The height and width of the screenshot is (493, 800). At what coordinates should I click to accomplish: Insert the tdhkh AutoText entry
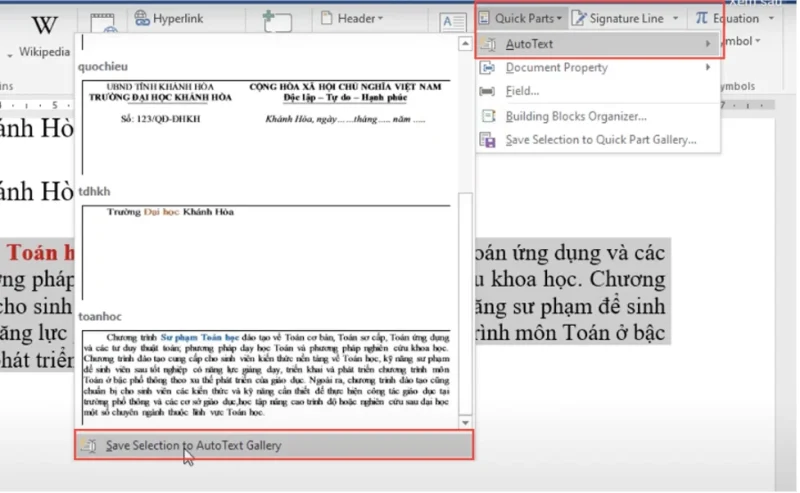[x=266, y=252]
